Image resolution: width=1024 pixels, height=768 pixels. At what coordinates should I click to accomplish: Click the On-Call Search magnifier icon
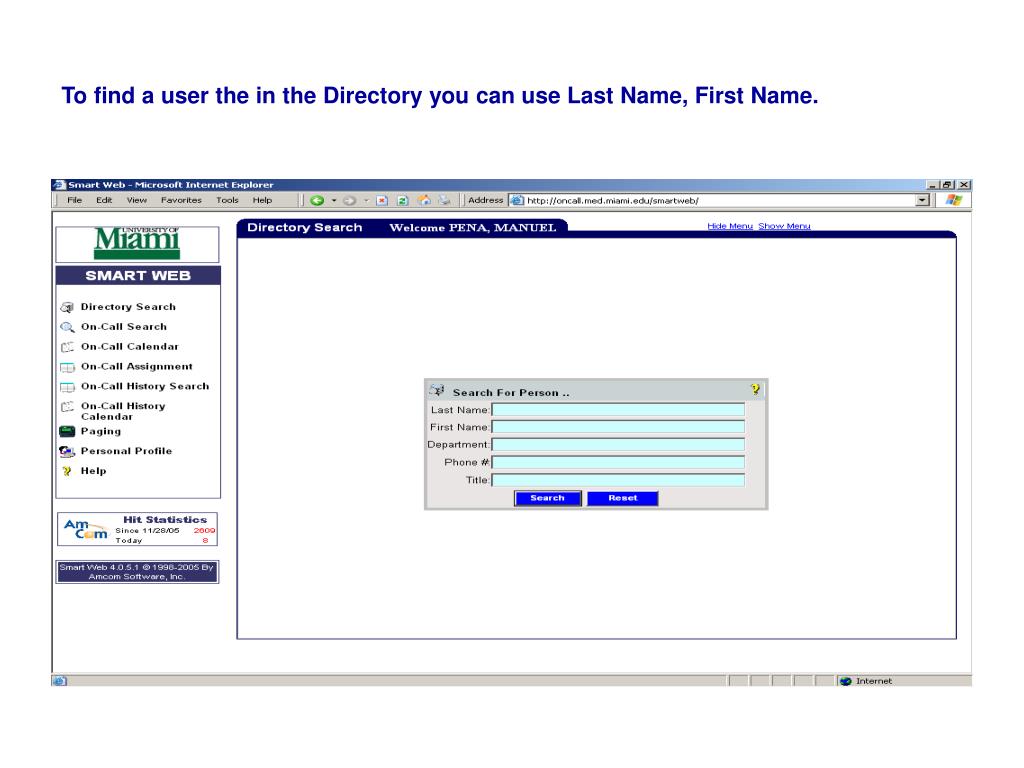[x=67, y=327]
